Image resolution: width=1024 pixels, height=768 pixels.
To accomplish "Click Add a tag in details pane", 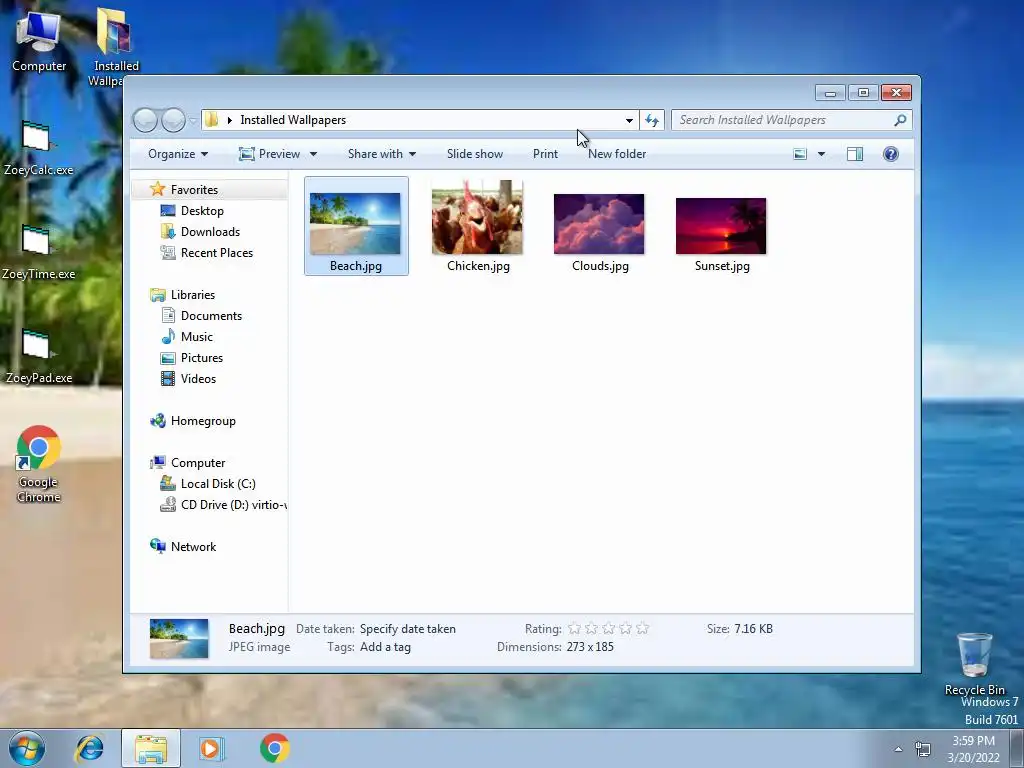I will [385, 647].
